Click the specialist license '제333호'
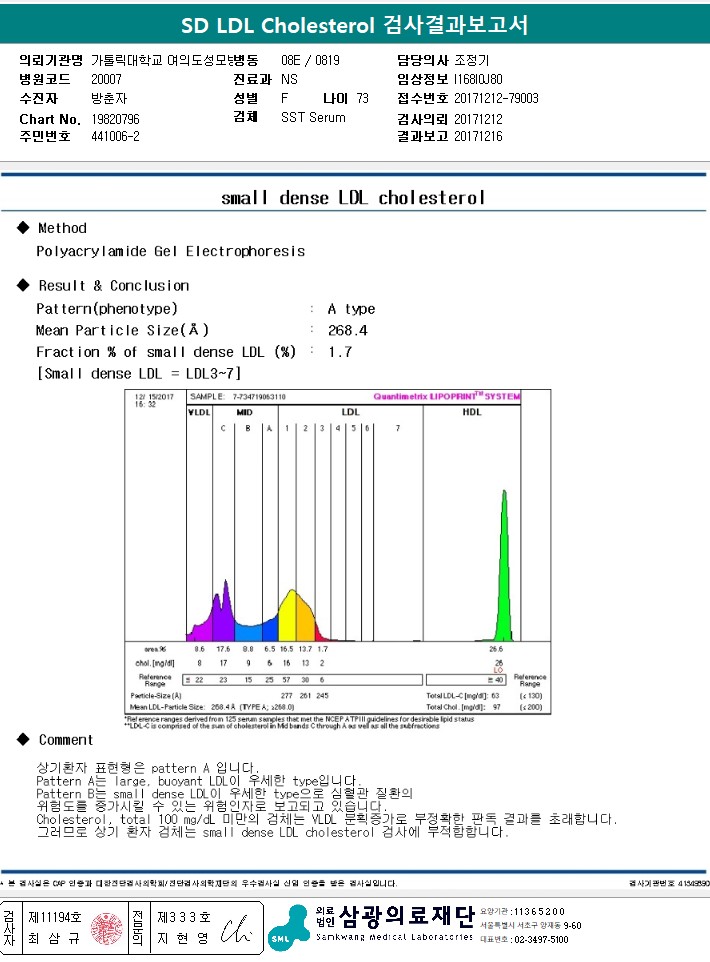Image resolution: width=710 pixels, height=962 pixels. pos(183,917)
